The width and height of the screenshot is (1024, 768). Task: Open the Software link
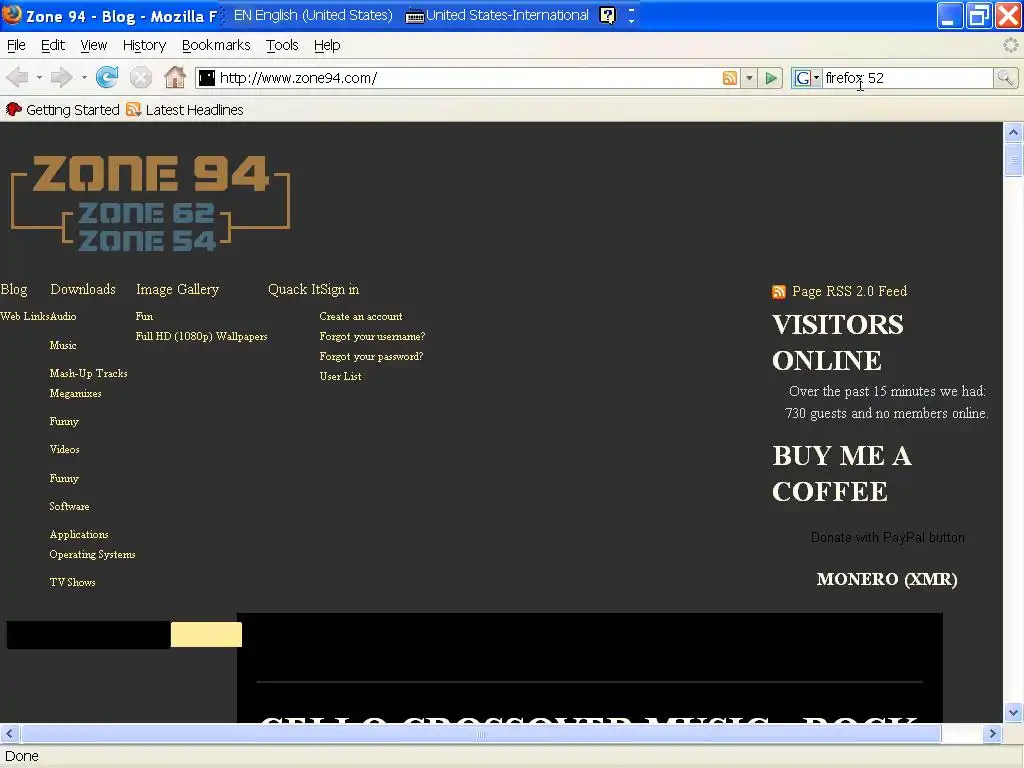(x=69, y=507)
